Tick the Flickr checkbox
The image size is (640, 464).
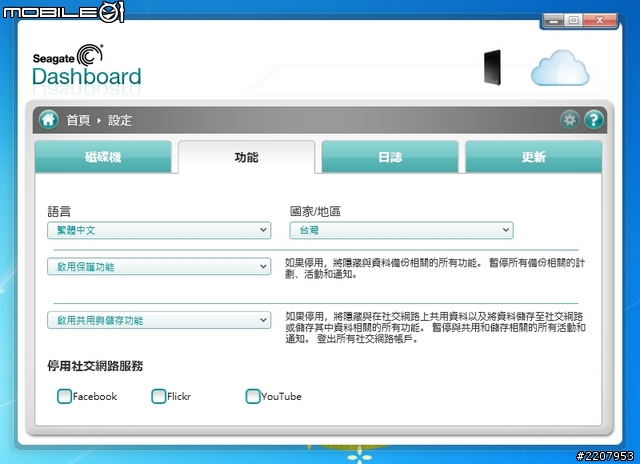click(158, 396)
